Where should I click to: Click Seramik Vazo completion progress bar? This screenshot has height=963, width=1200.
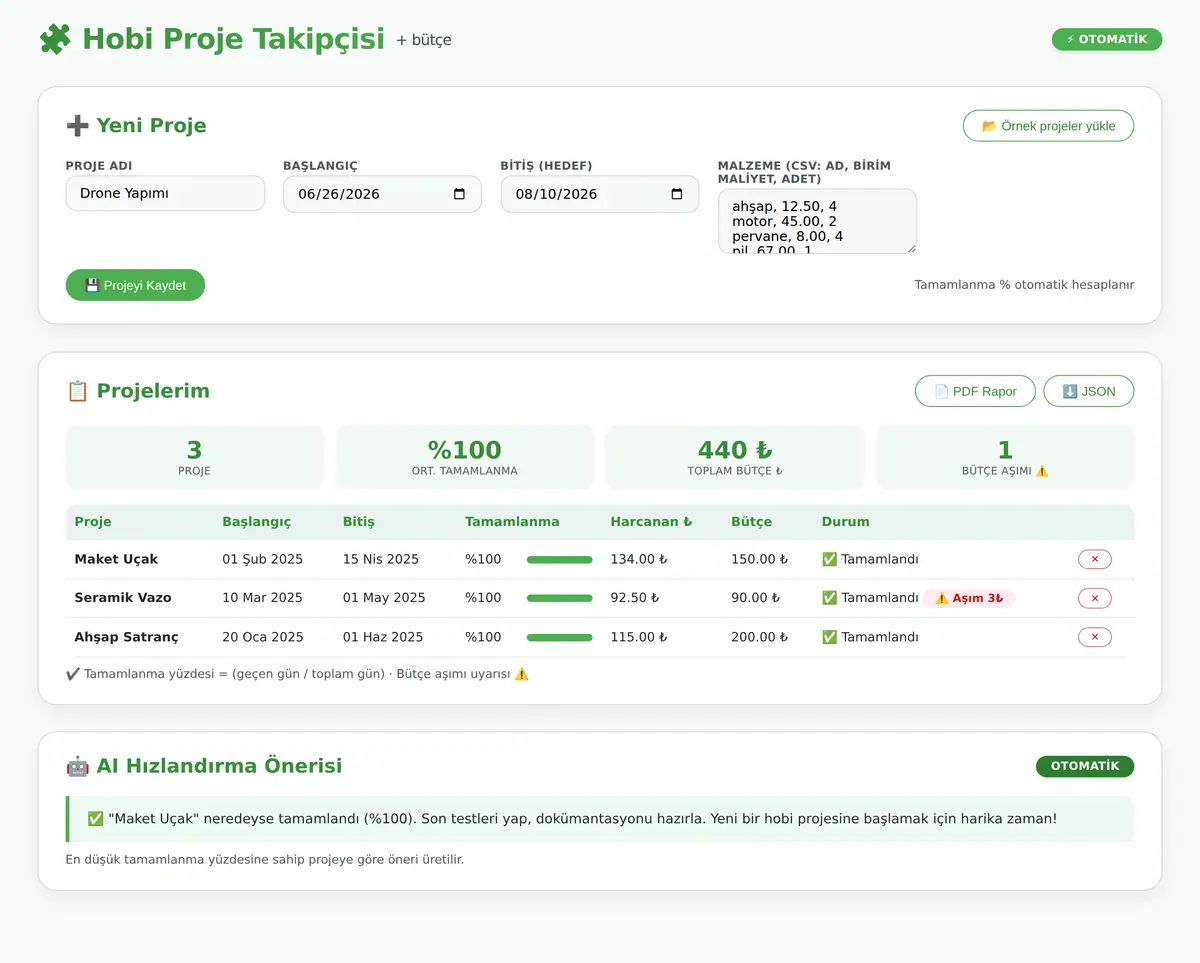coord(559,598)
